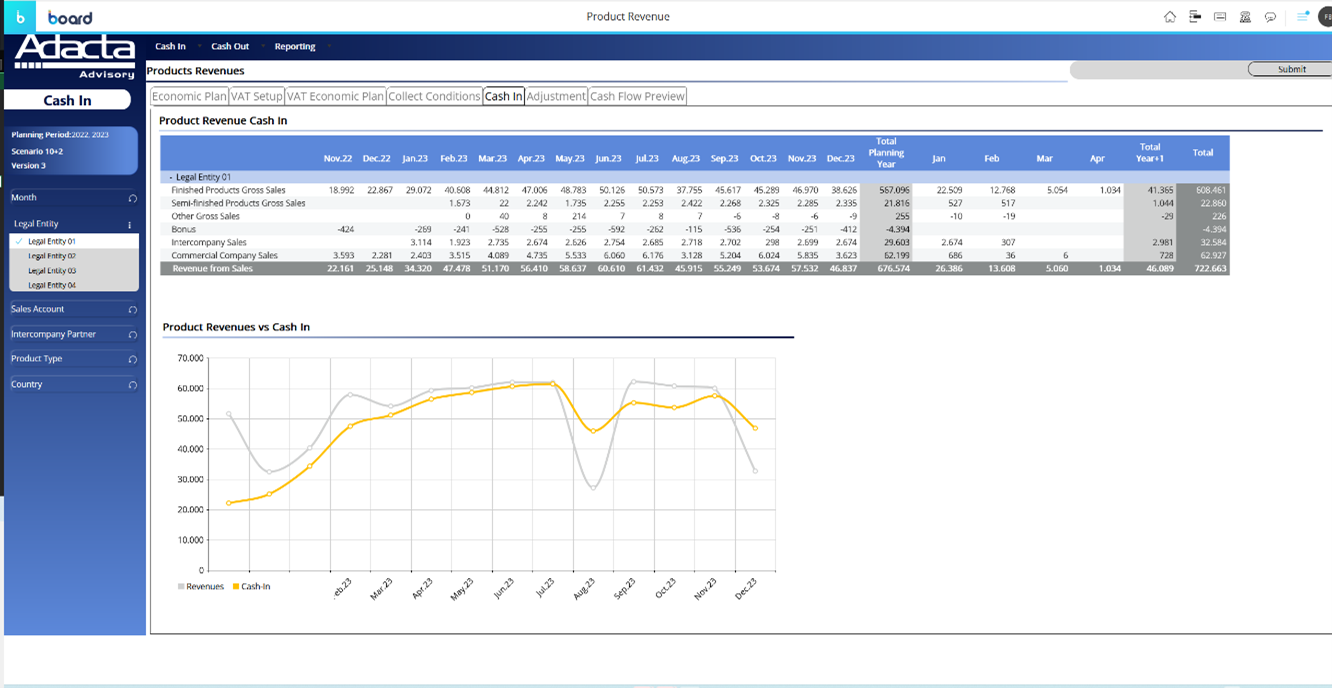Select Legal Entity 04 in list
The image size is (1332, 688).
click(x=52, y=285)
